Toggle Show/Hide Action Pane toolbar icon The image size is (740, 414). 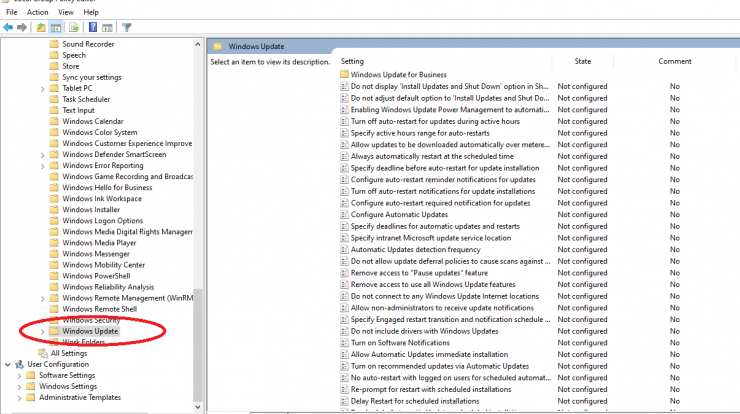pyautogui.click(x=107, y=27)
